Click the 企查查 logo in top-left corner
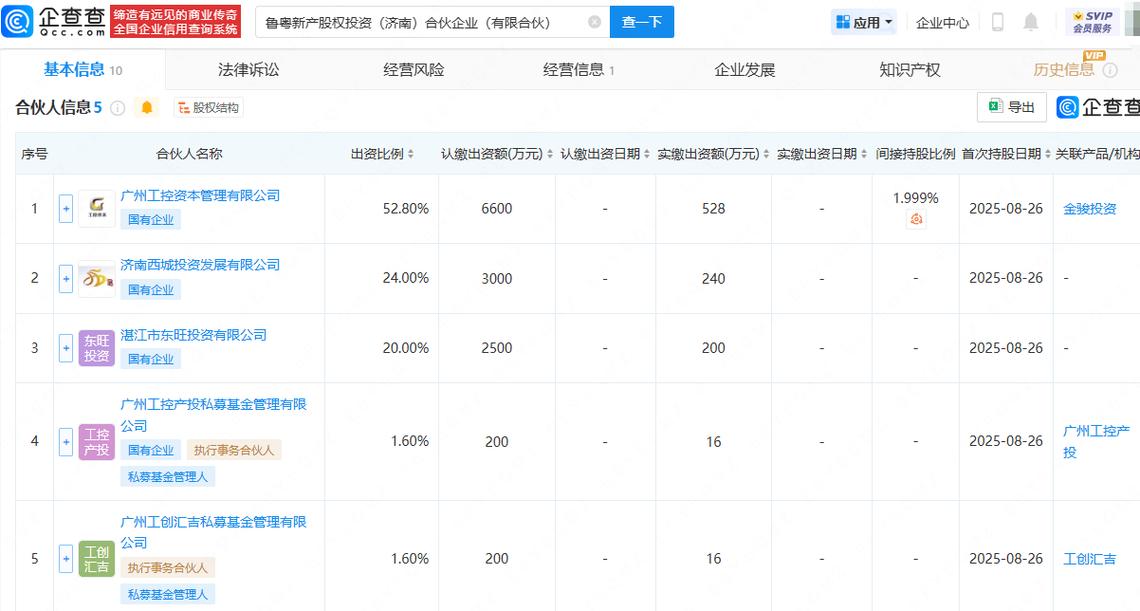This screenshot has height=611, width=1140. click(43, 21)
